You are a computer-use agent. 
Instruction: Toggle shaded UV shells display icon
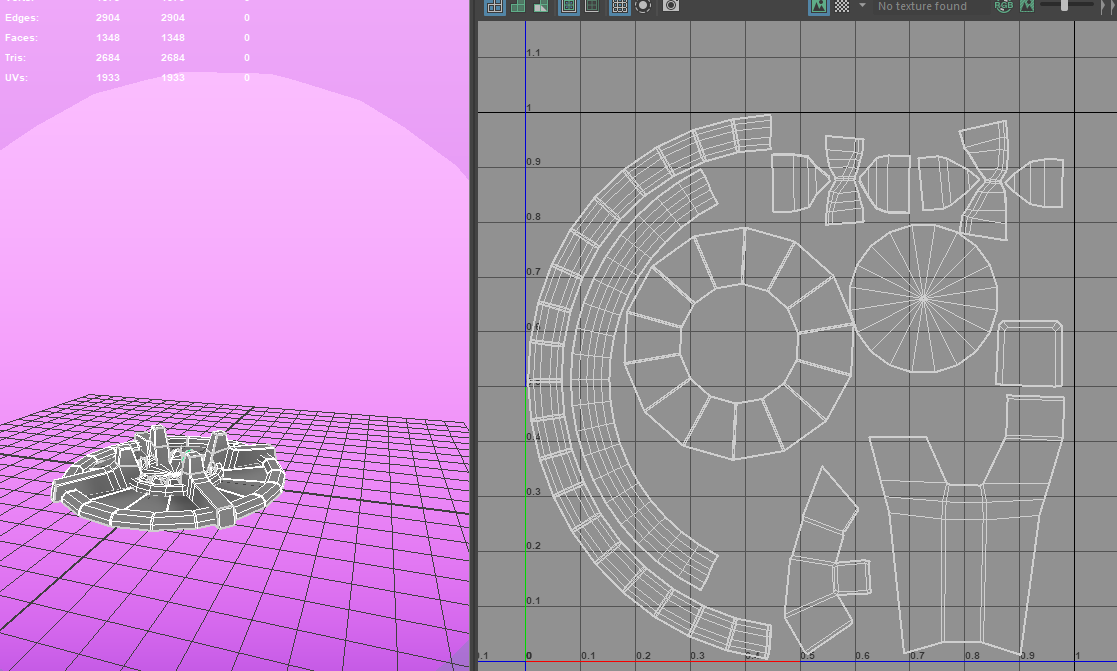pyautogui.click(x=518, y=6)
